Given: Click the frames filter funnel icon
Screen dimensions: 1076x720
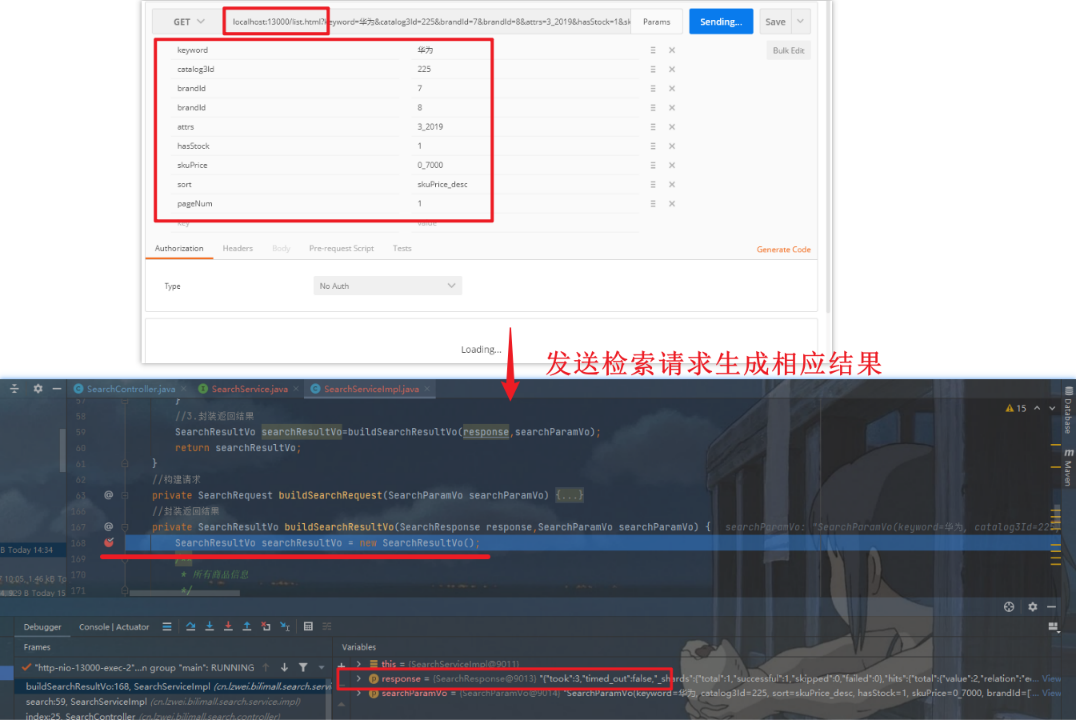Looking at the screenshot, I should (303, 667).
